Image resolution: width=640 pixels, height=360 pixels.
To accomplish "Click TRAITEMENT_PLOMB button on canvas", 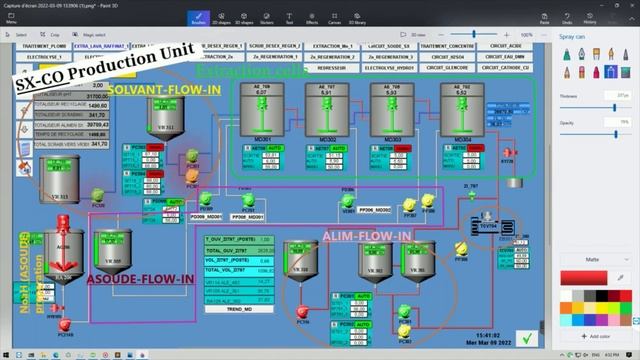I will (44, 47).
